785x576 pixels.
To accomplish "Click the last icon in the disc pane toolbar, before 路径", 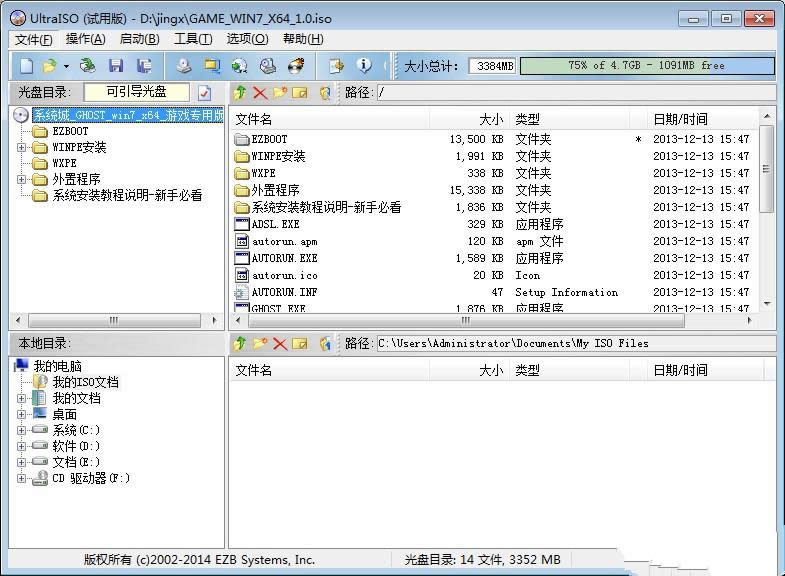I will pyautogui.click(x=325, y=93).
